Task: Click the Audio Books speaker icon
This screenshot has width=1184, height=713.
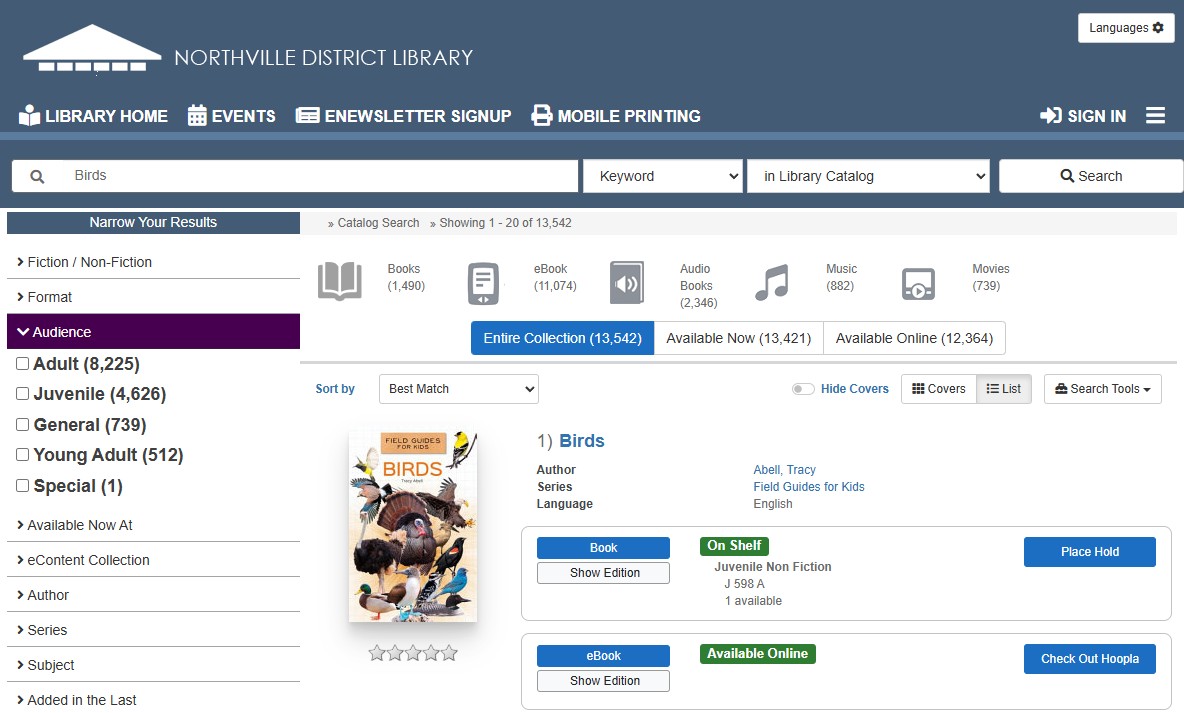Action: pyautogui.click(x=627, y=282)
